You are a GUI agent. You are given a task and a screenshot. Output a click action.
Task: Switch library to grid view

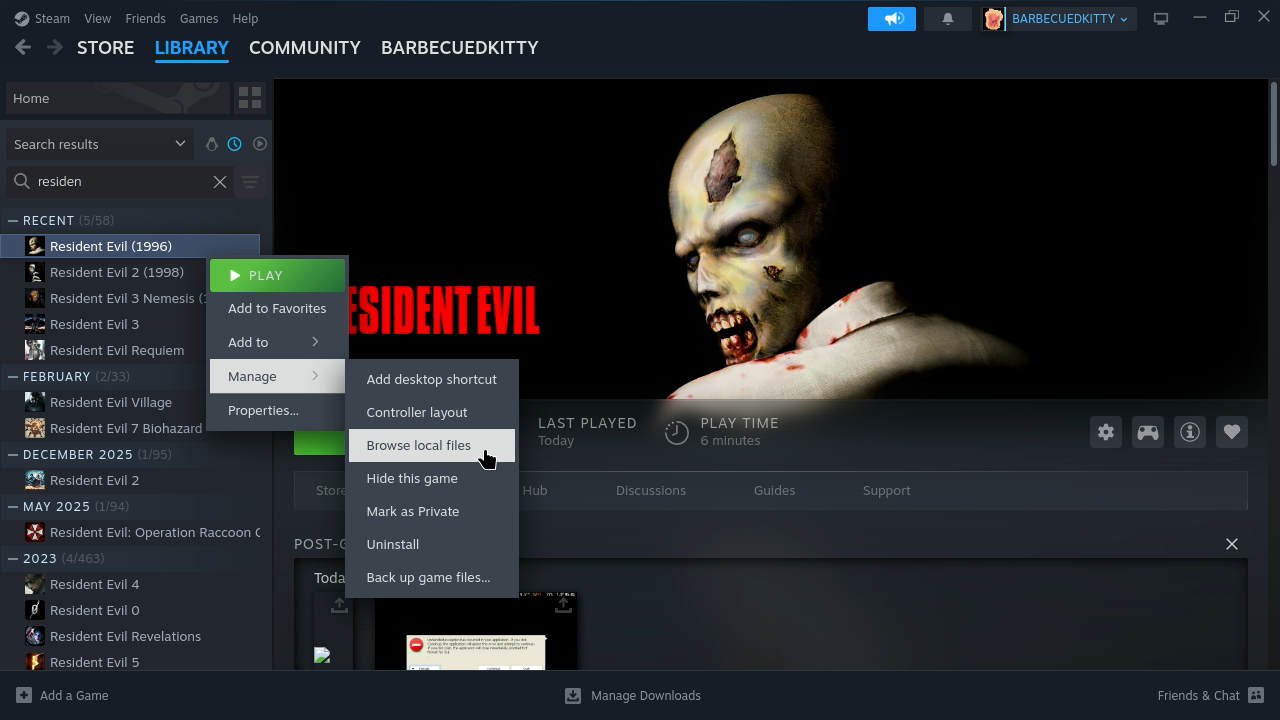(250, 97)
